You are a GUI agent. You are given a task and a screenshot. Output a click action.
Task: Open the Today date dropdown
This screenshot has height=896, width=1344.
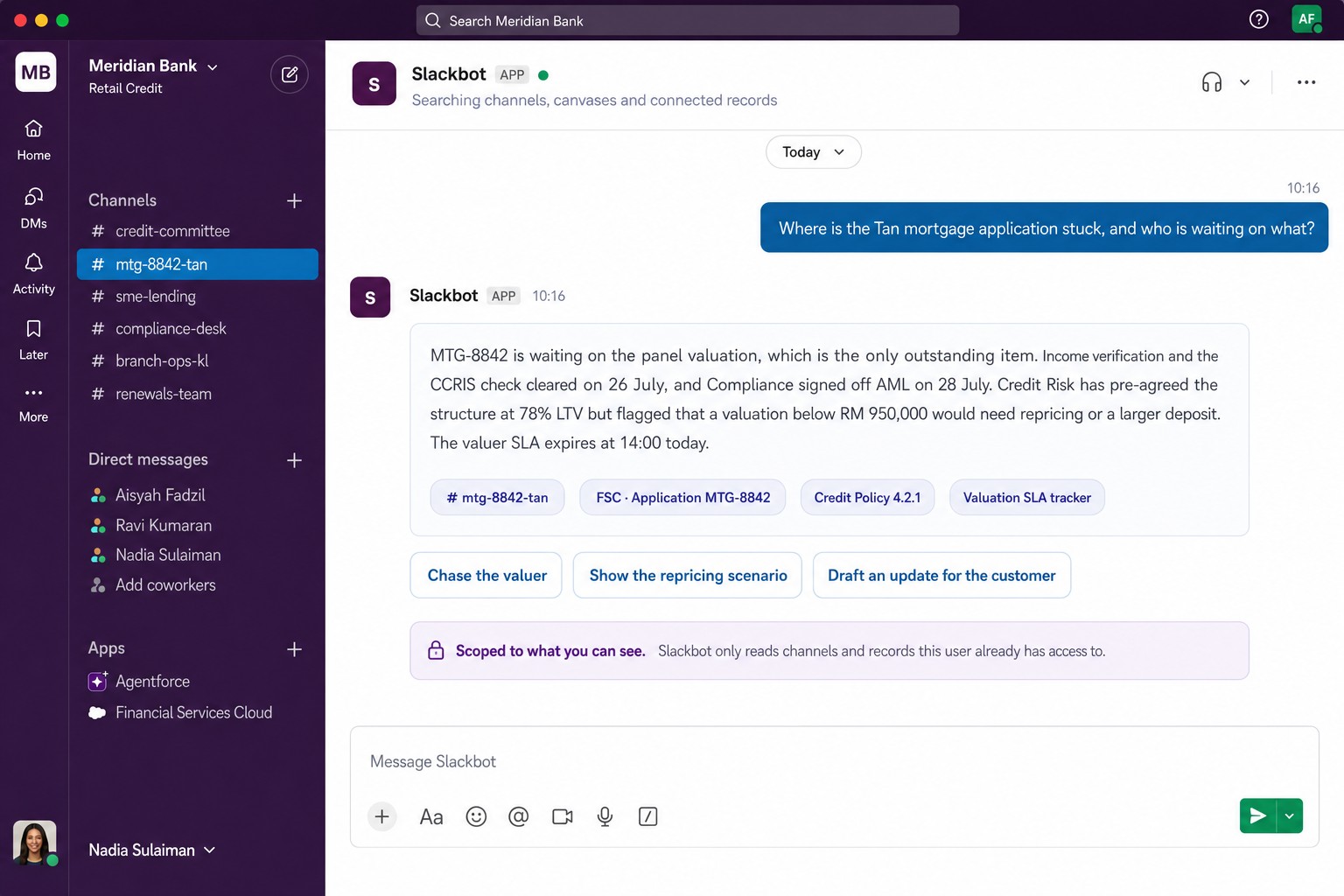tap(814, 152)
